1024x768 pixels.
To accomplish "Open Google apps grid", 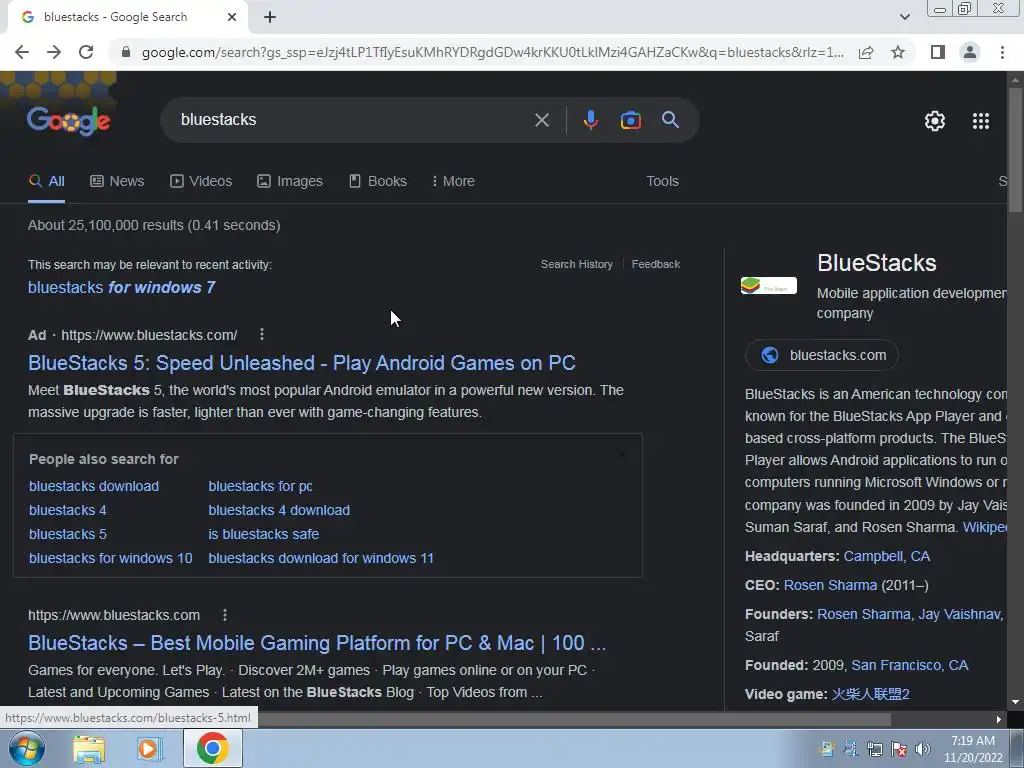I will pyautogui.click(x=980, y=121).
